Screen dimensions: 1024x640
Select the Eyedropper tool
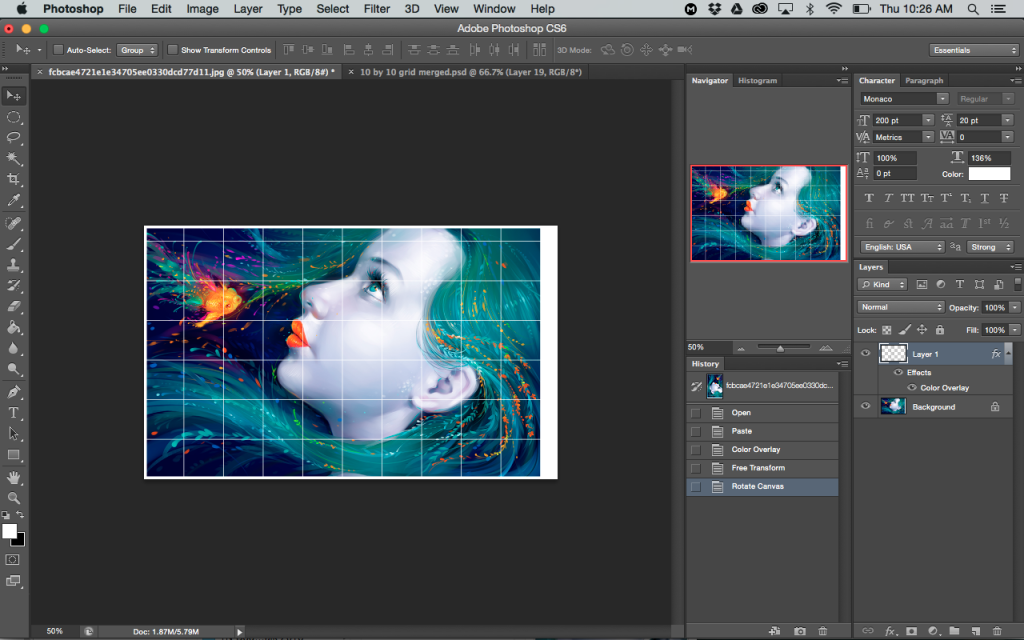(13, 200)
